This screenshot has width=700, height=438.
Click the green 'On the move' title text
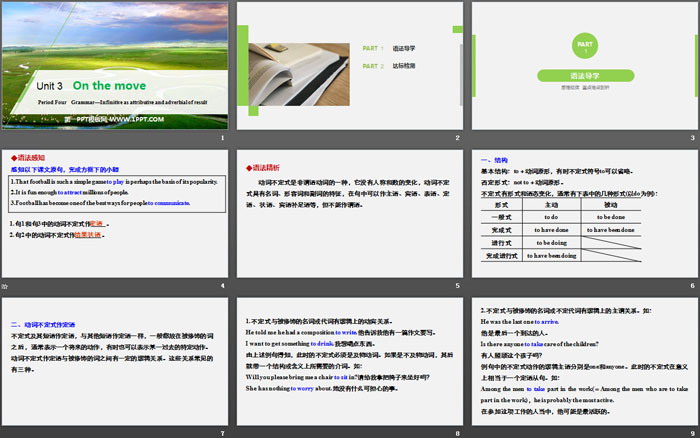(109, 85)
